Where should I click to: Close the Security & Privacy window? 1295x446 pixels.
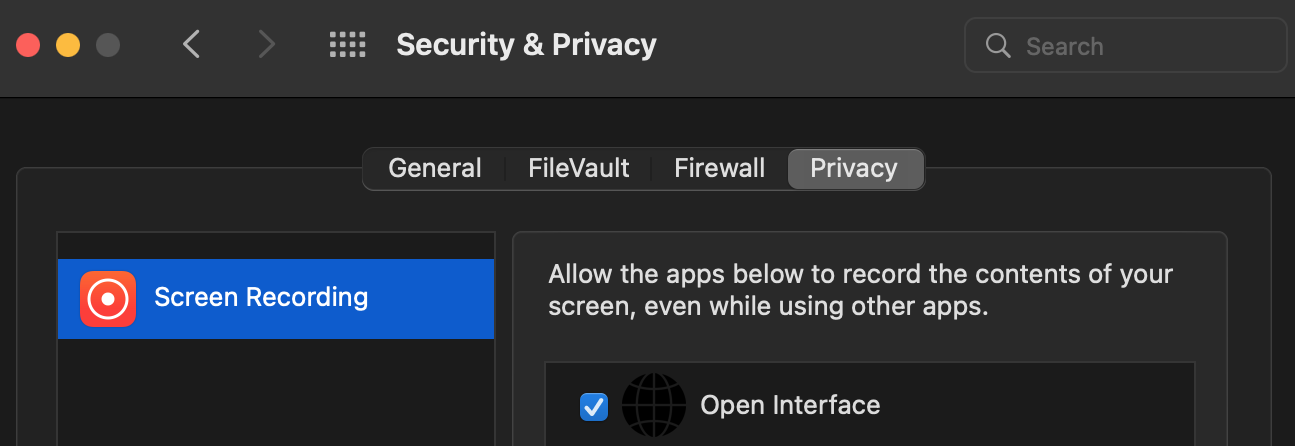(28, 46)
